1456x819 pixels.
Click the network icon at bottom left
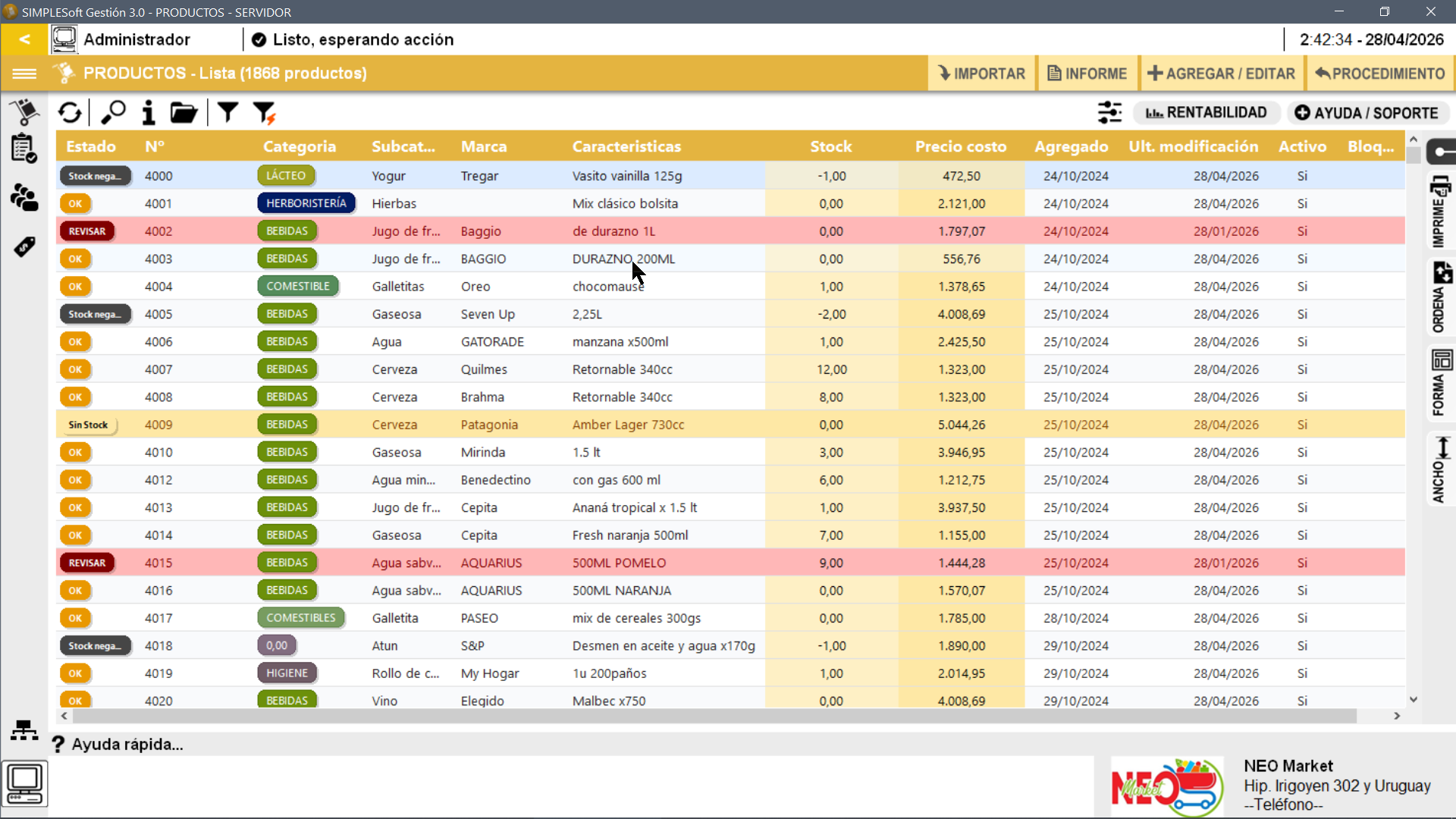pyautogui.click(x=24, y=730)
